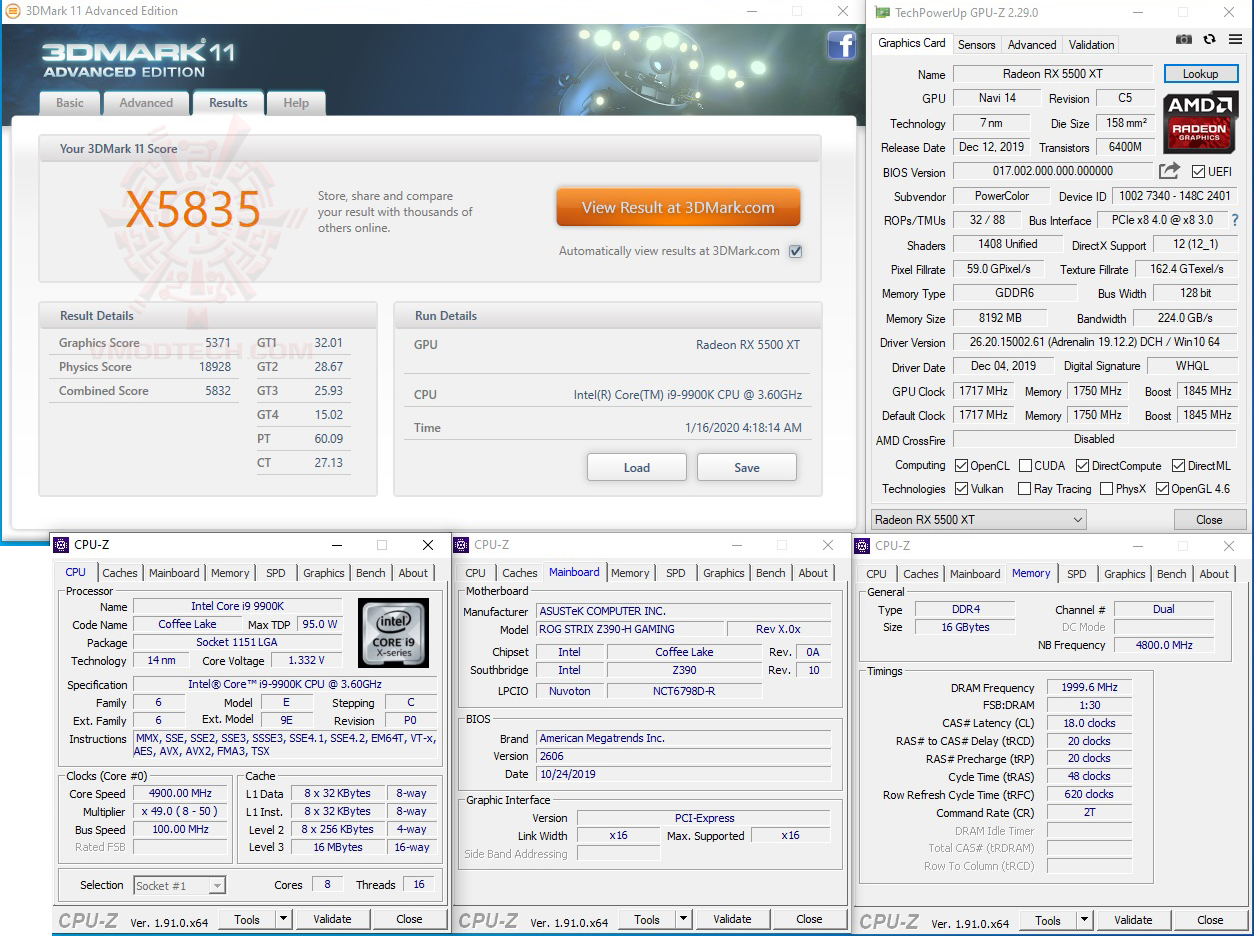
Task: Expand the Tools dropdown arrow in the CPU-Z CPU window
Action: tap(283, 919)
